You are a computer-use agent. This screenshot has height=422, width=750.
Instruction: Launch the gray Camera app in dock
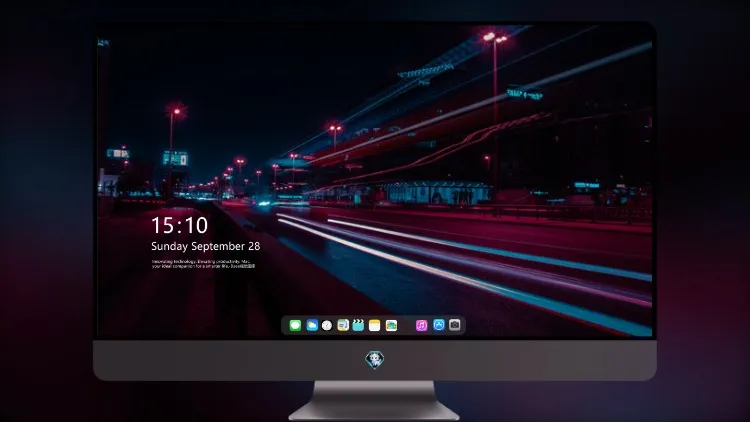tap(455, 325)
